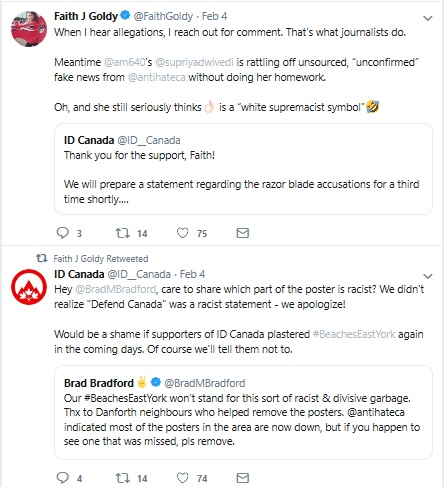The image size is (444, 487).
Task: Visit the @supriyadwivedi mention link
Action: (x=194, y=62)
